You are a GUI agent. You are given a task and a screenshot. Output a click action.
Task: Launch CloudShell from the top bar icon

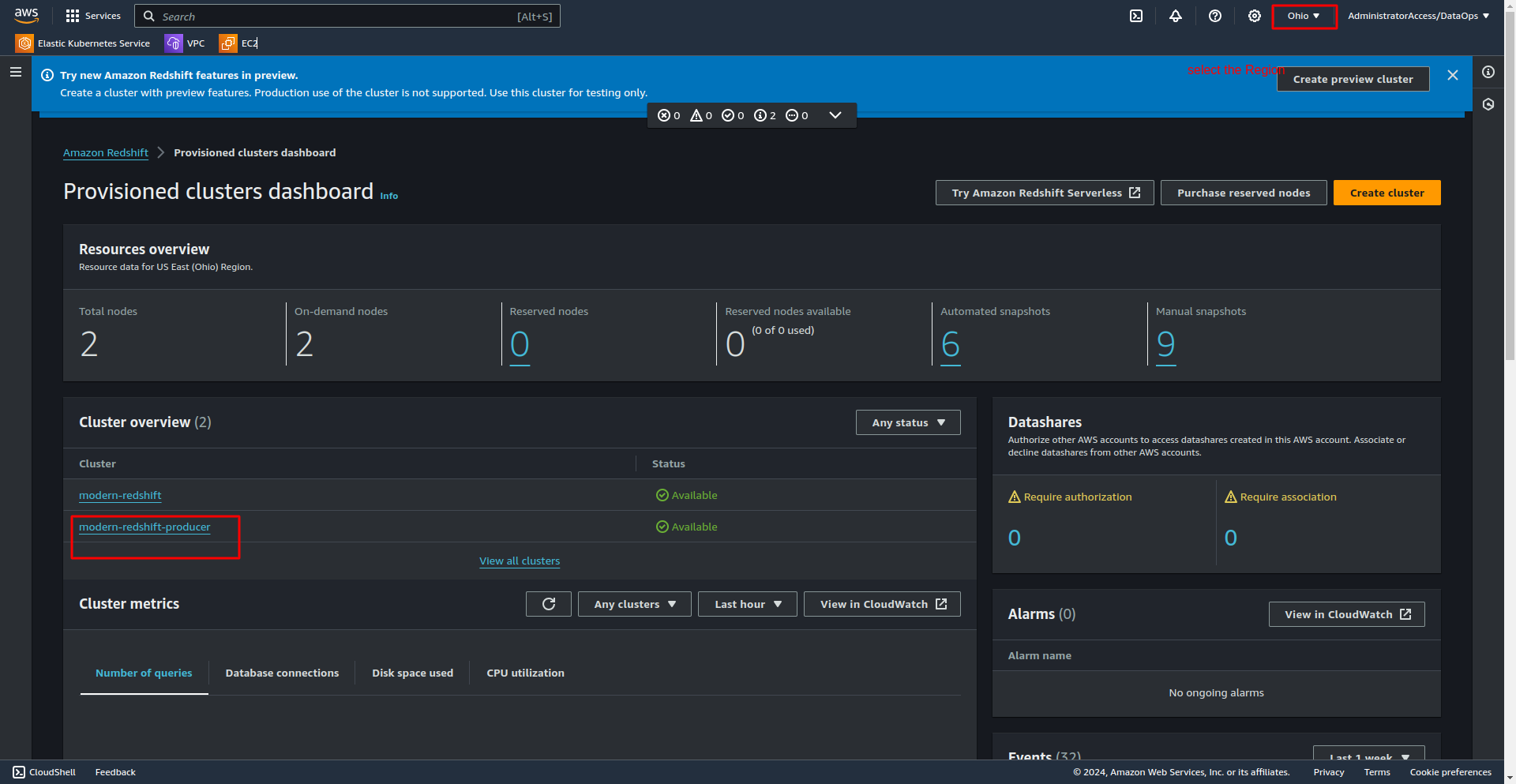pos(1136,16)
